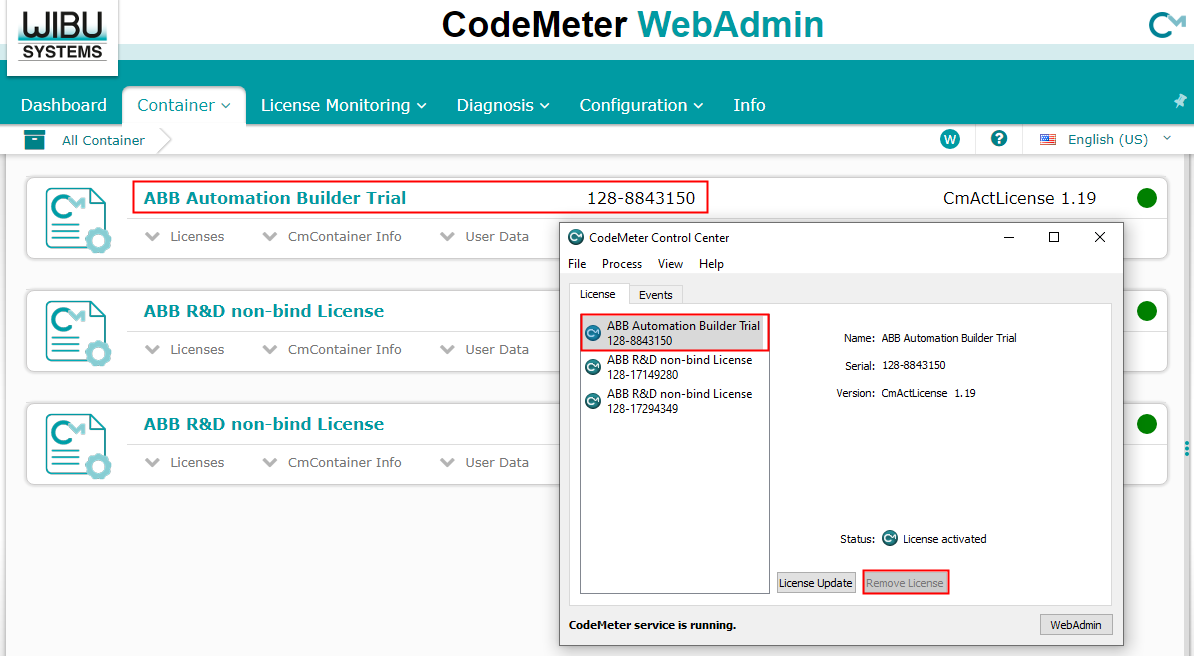Click green status dot of second container card
The height and width of the screenshot is (656, 1194).
1147,311
